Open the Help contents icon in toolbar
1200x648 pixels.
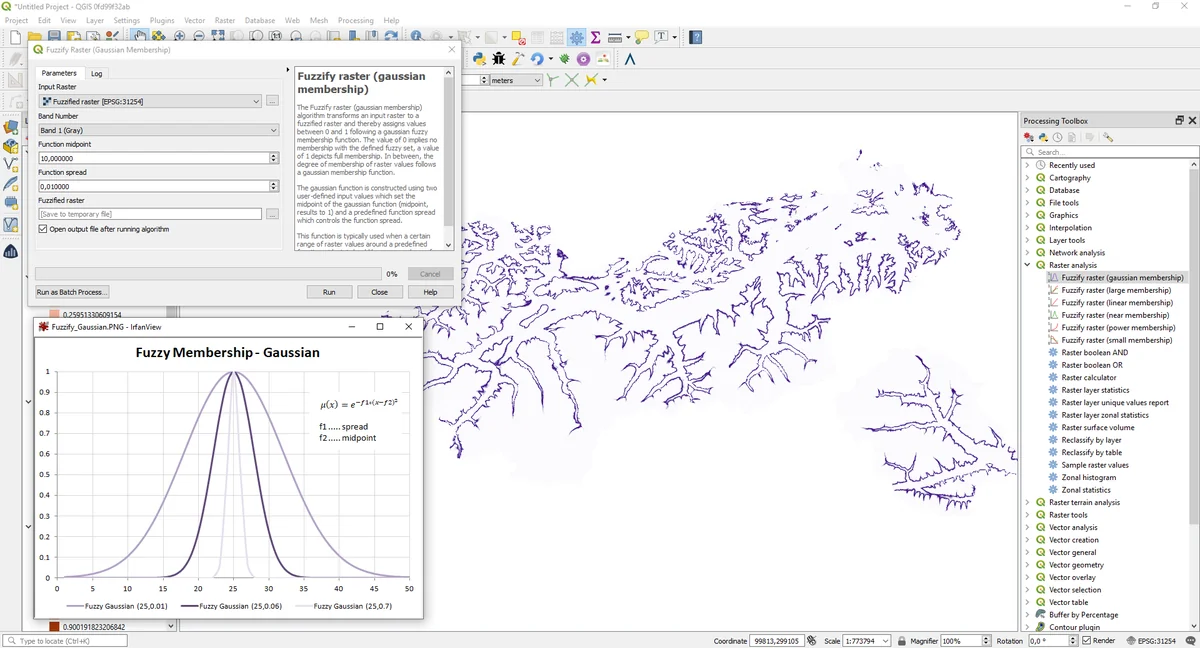tap(696, 37)
